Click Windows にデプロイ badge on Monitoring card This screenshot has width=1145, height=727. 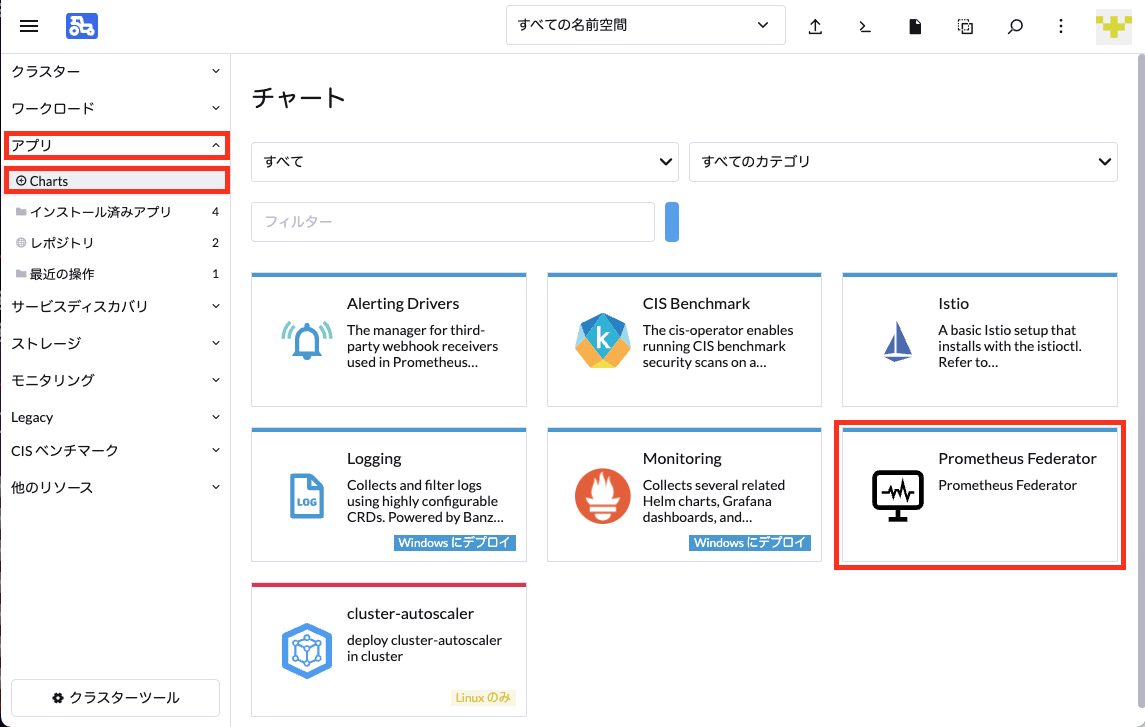click(750, 542)
